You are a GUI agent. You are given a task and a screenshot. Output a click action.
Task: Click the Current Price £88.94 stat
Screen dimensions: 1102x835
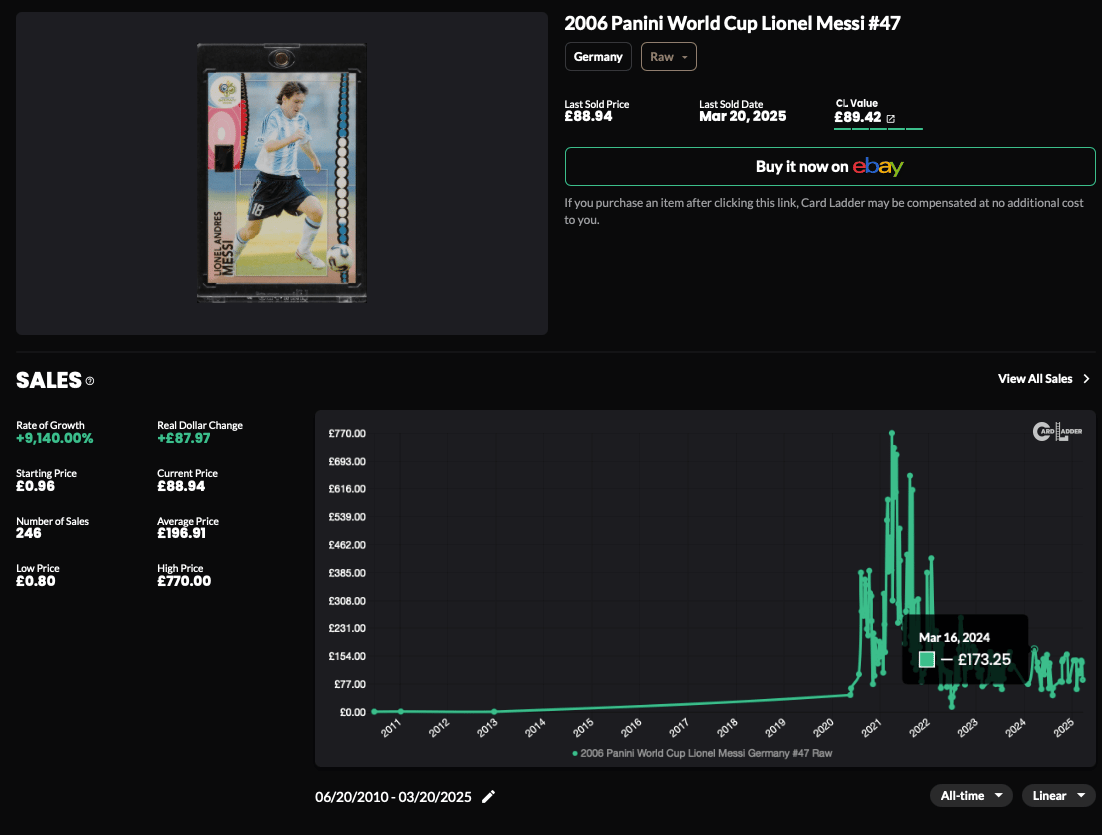coord(181,486)
